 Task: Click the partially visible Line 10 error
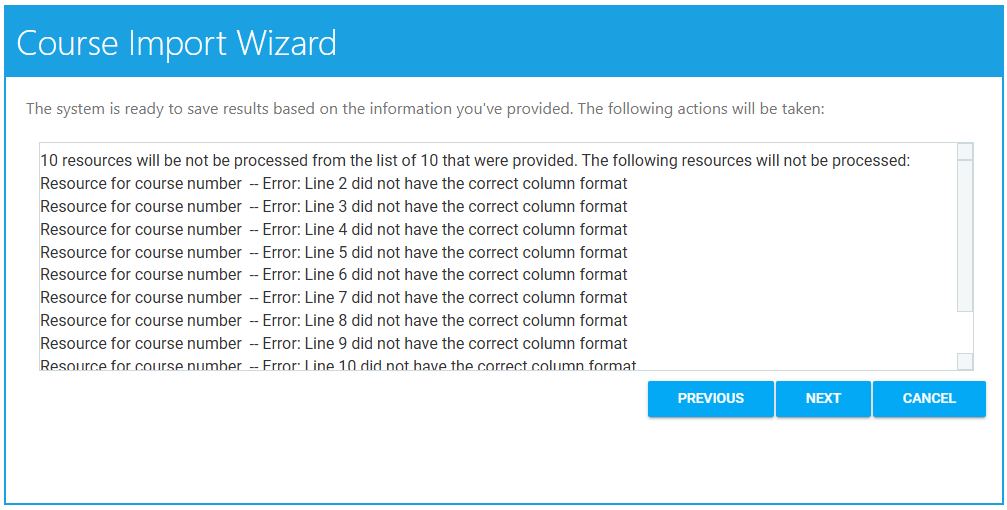point(338,366)
